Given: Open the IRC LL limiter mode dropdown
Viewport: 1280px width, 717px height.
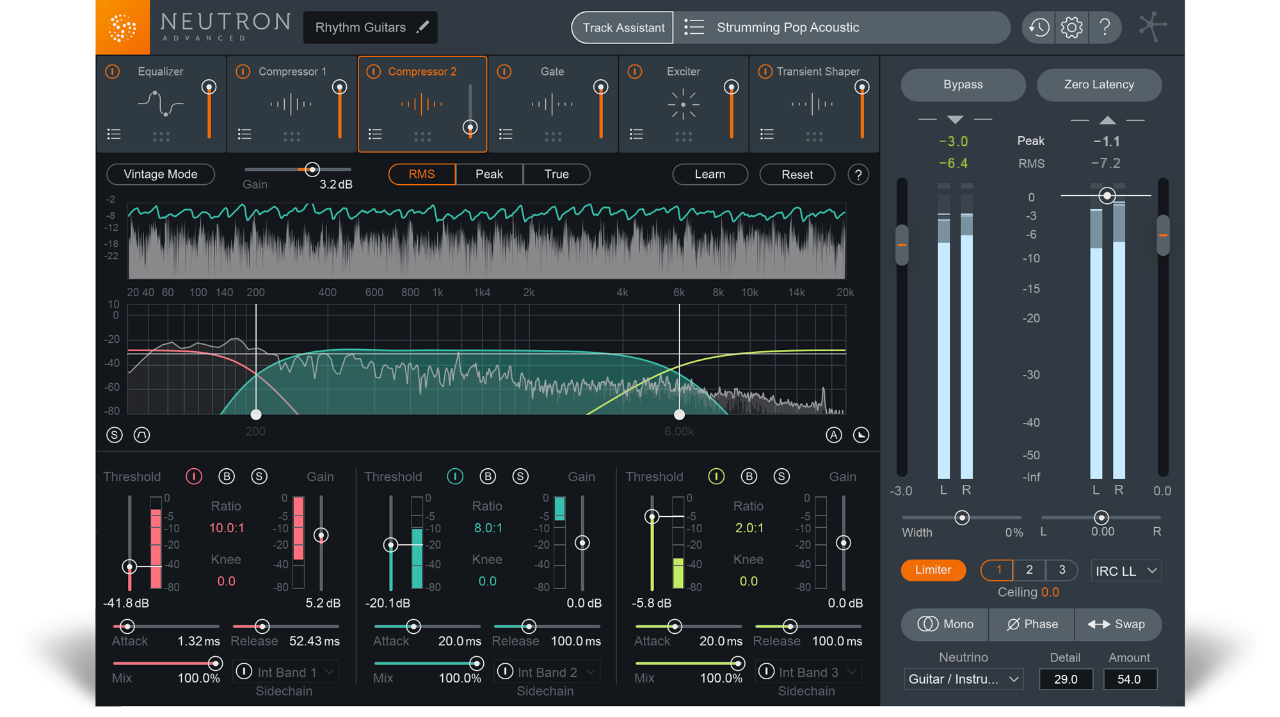Looking at the screenshot, I should coord(1126,569).
